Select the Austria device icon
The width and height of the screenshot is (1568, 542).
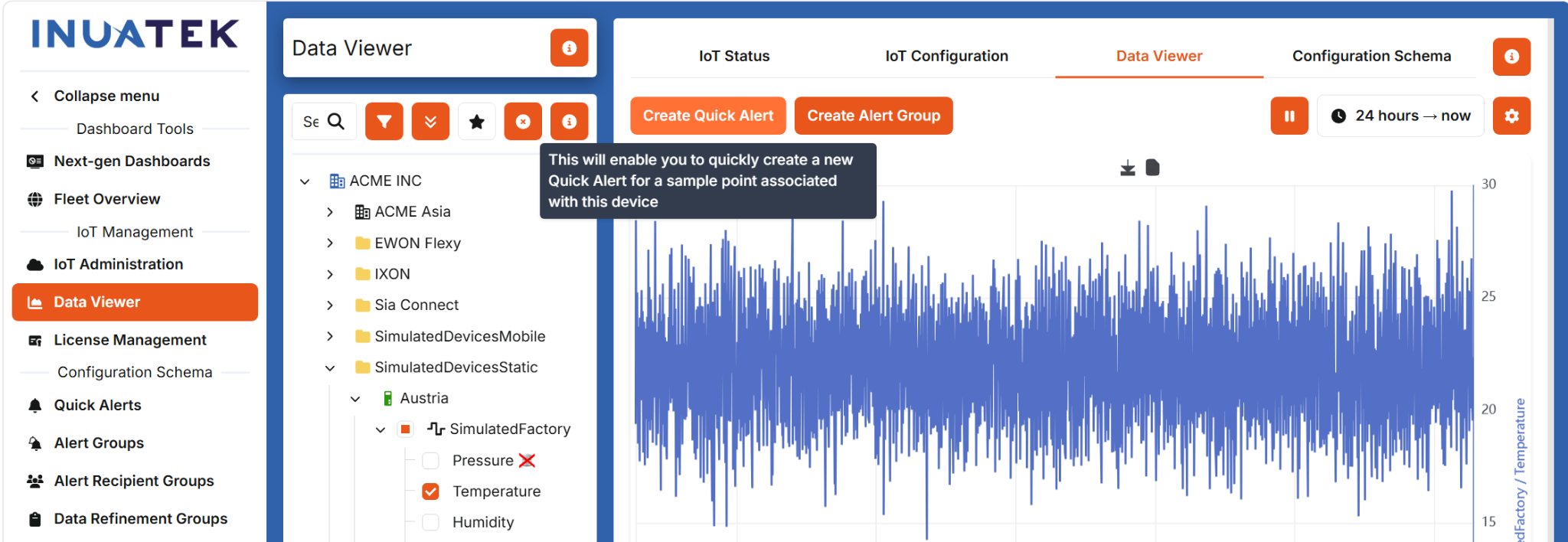pyautogui.click(x=388, y=398)
